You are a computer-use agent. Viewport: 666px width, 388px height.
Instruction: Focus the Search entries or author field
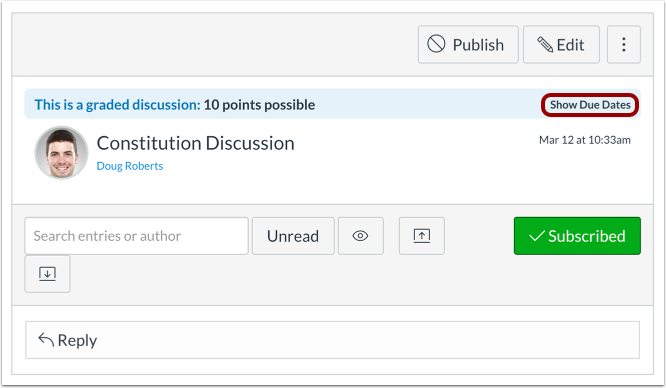(x=136, y=236)
